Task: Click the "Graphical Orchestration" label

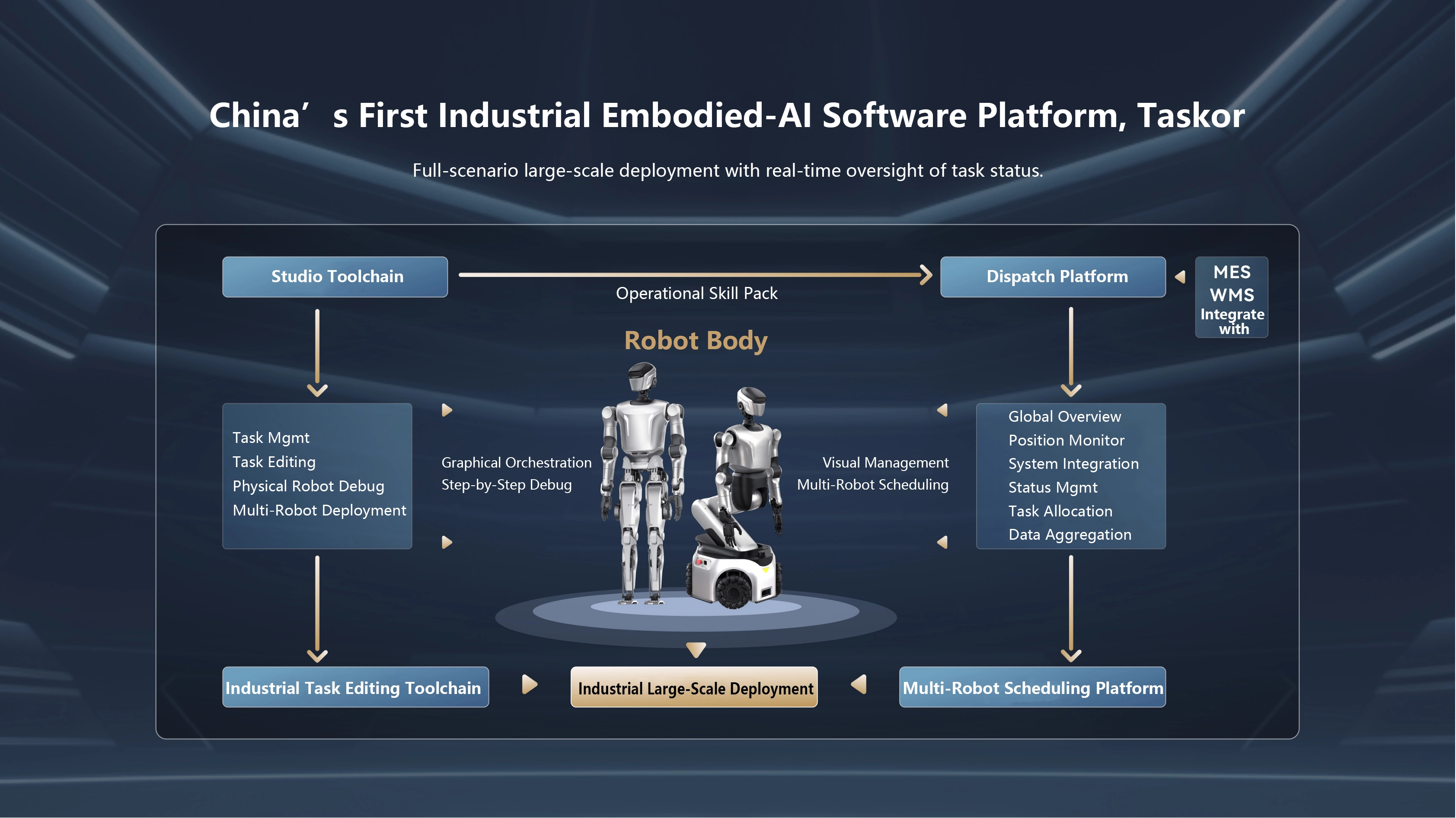Action: coord(517,463)
